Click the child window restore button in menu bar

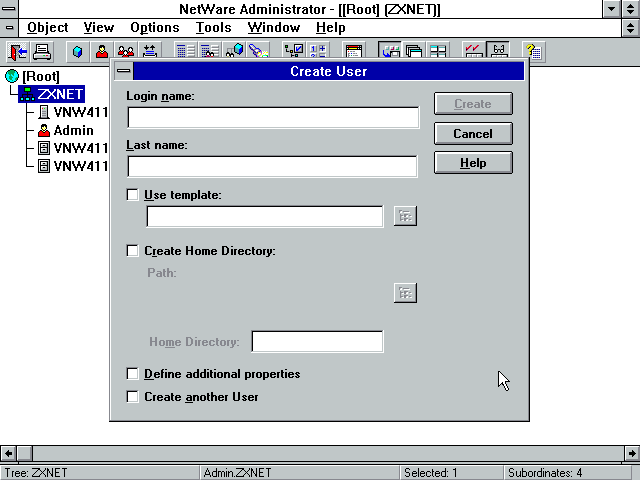pyautogui.click(x=631, y=28)
